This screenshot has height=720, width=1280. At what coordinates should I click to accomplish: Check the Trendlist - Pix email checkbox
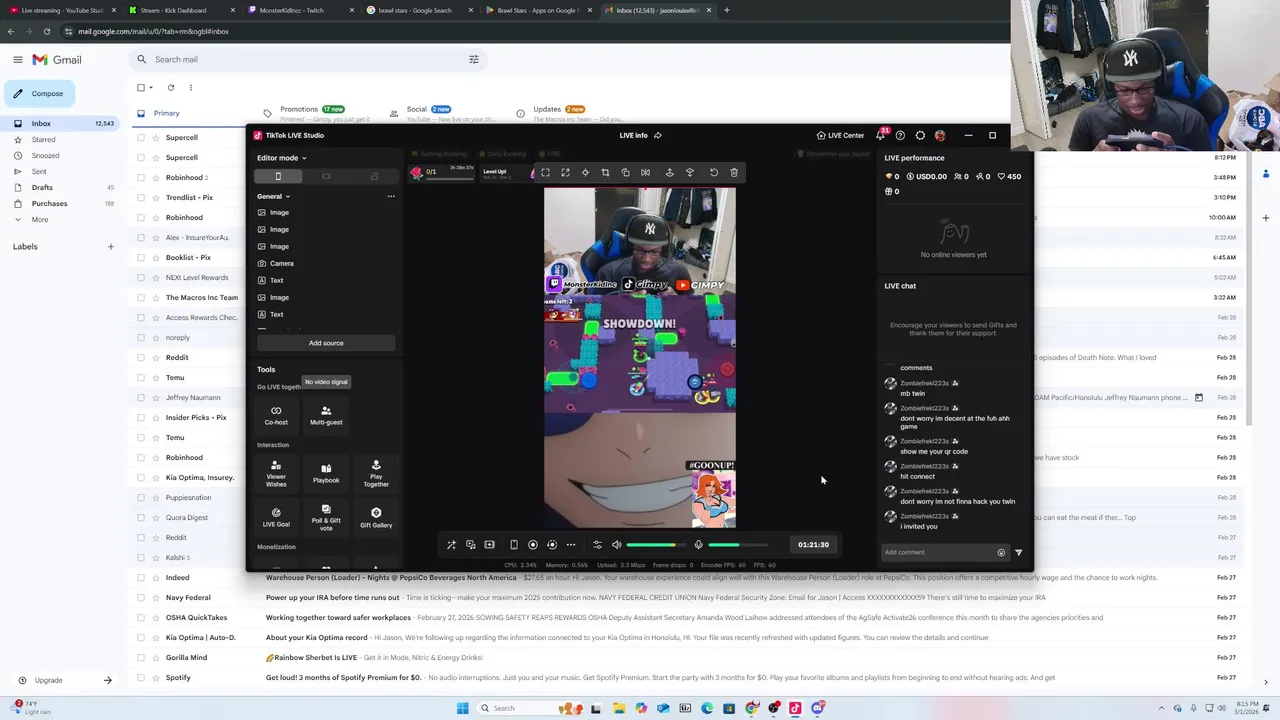(141, 197)
